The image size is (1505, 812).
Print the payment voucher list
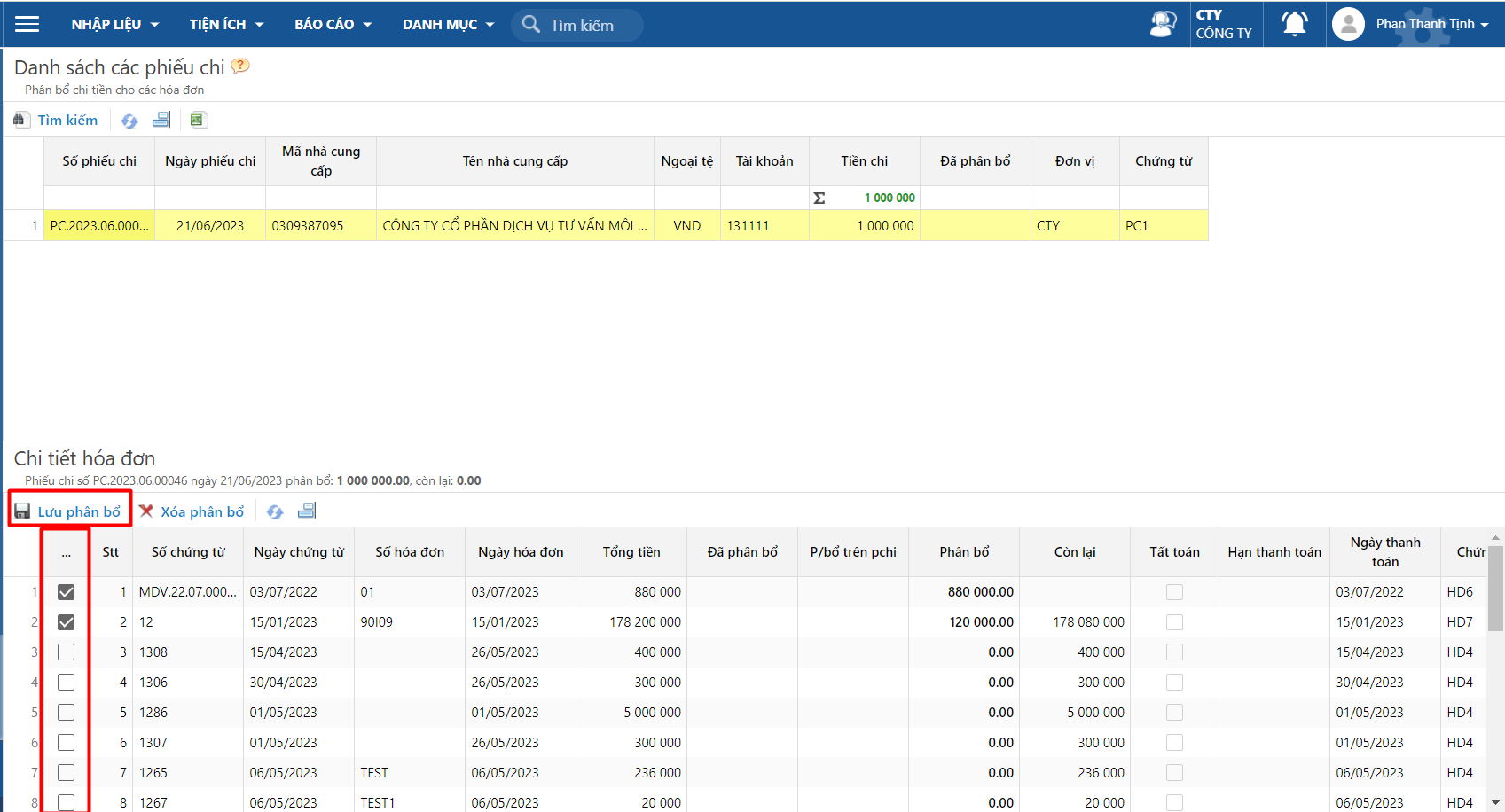click(x=161, y=120)
